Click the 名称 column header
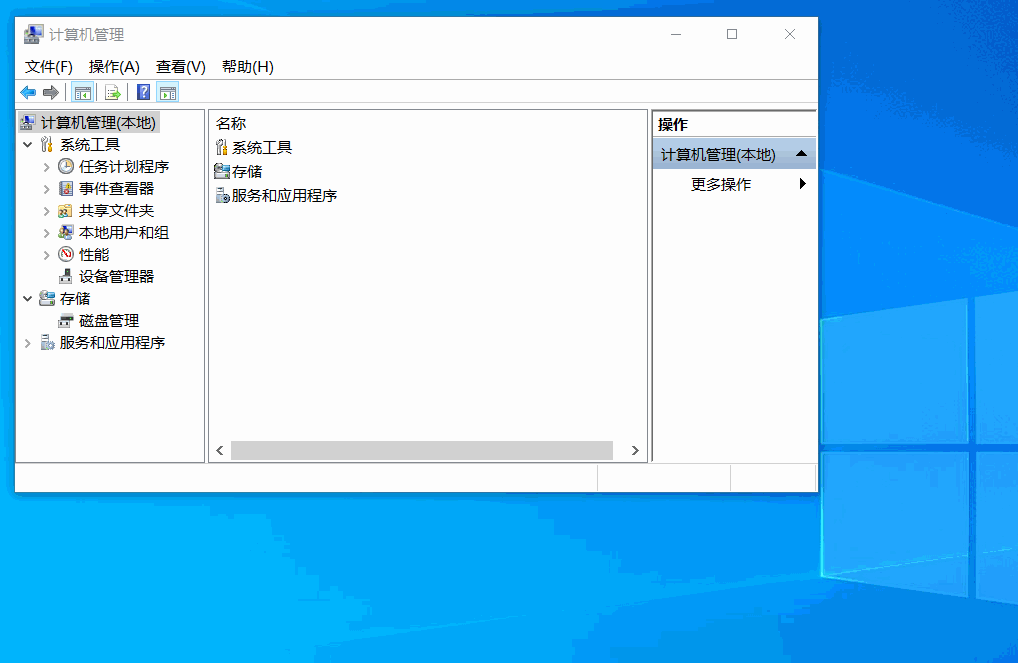The width and height of the screenshot is (1018, 663). pyautogui.click(x=230, y=123)
